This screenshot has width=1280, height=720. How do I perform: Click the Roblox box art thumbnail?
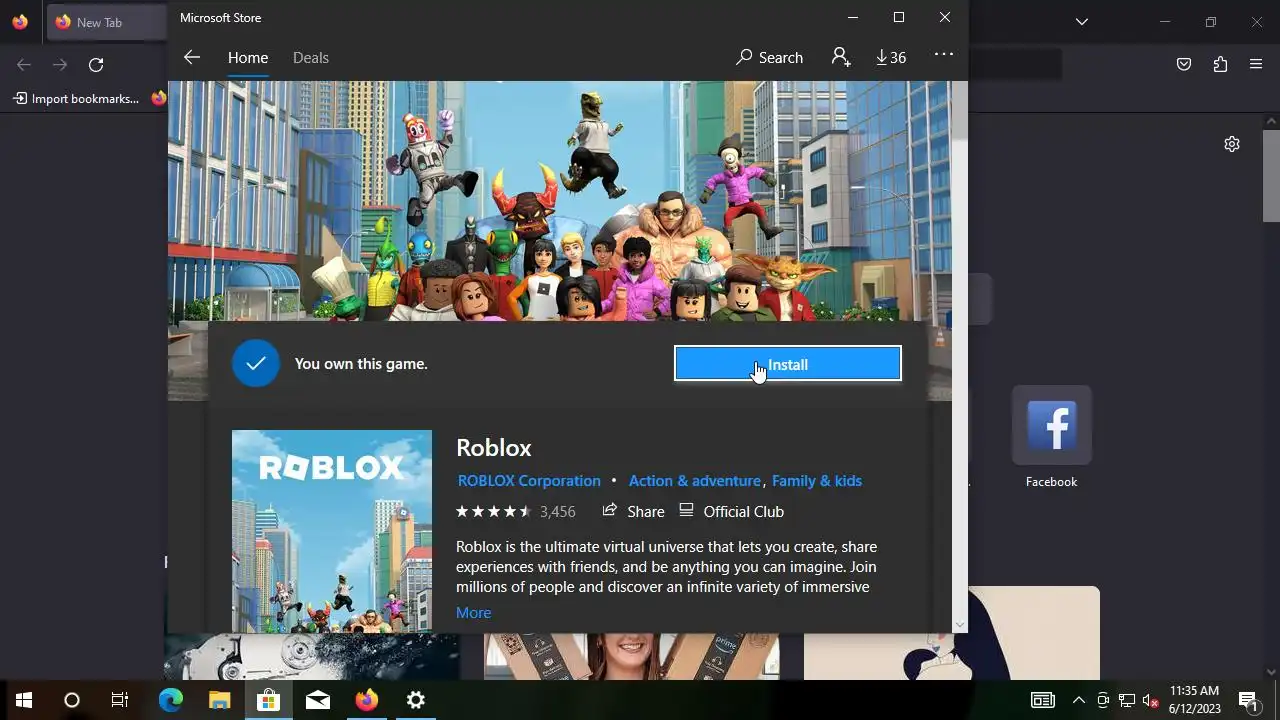[x=332, y=531]
